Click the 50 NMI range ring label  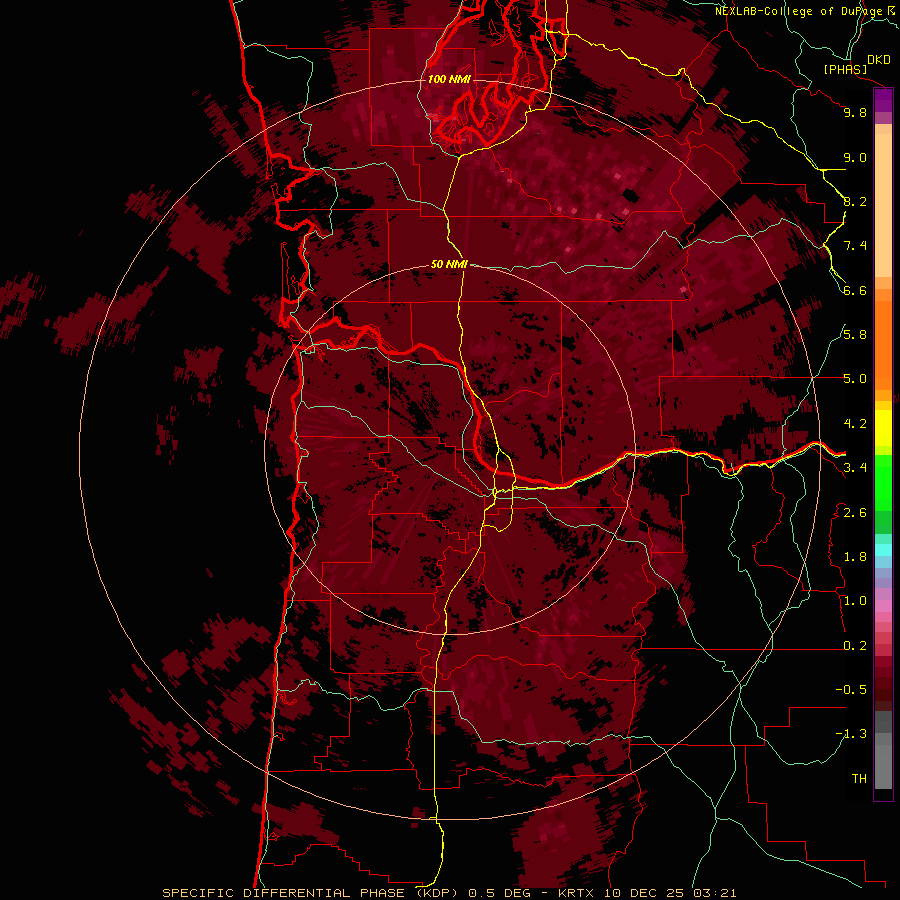(449, 265)
